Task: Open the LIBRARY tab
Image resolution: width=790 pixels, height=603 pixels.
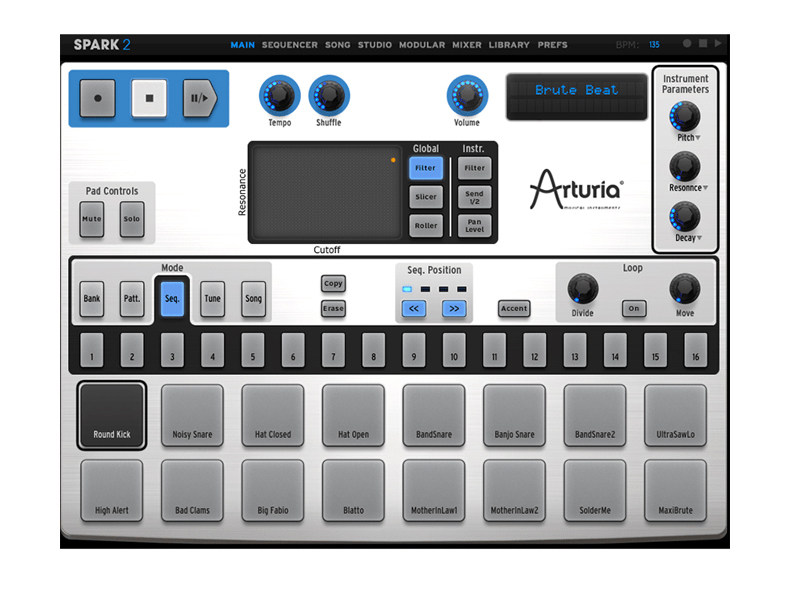Action: click(509, 45)
